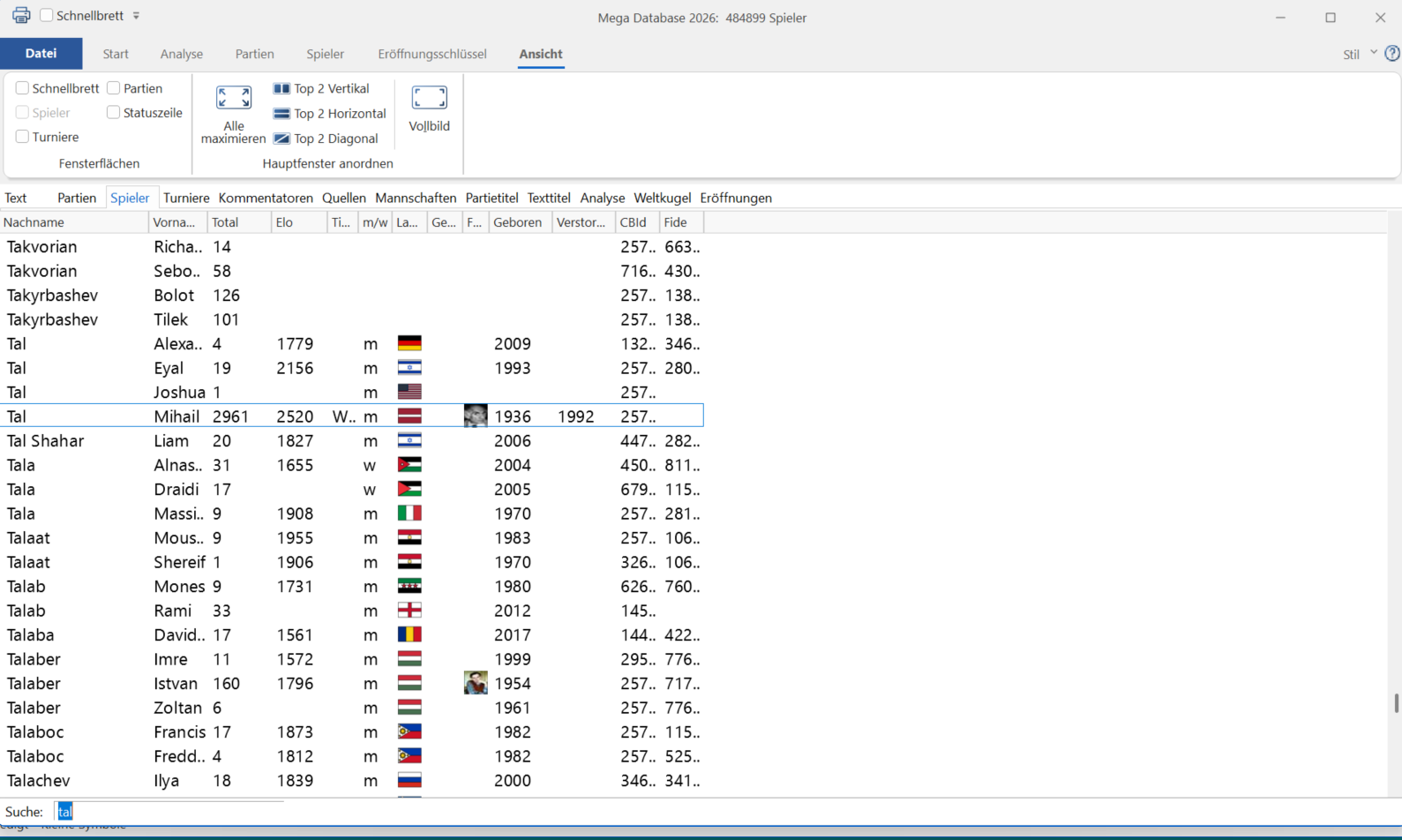The height and width of the screenshot is (840, 1402).
Task: Sort players by the Total column header
Action: [x=239, y=222]
